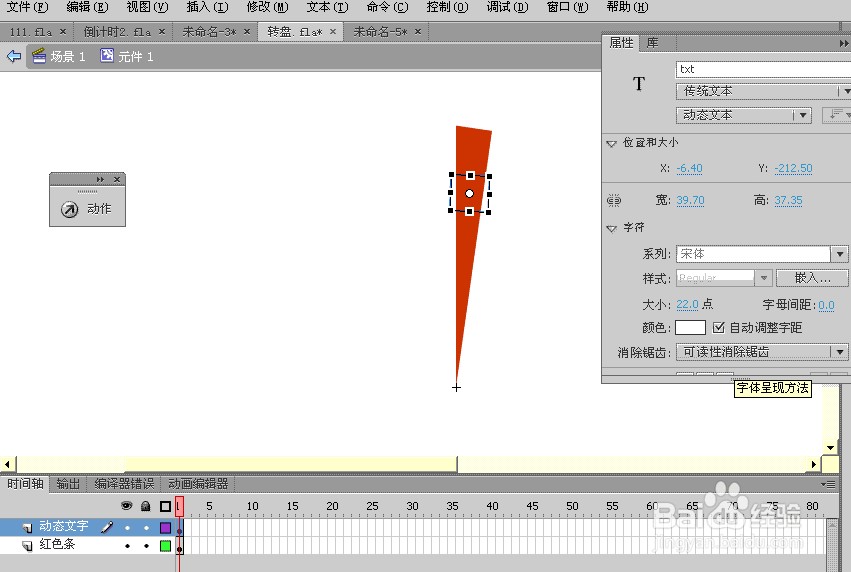Viewport: 851px width, 572px height.
Task: Open the 可读性消除锯齿 anti-alias dropdown
Action: [761, 352]
